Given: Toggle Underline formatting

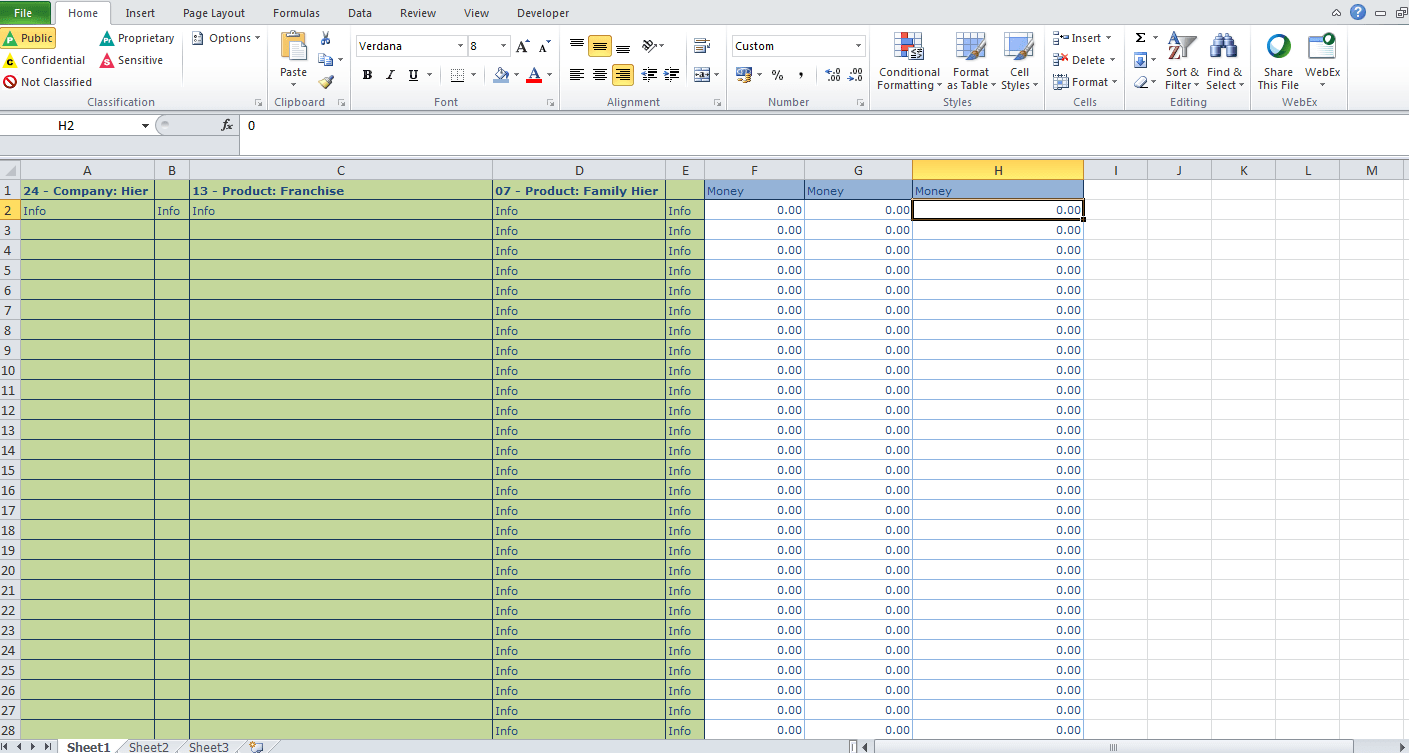Looking at the screenshot, I should click(x=411, y=75).
